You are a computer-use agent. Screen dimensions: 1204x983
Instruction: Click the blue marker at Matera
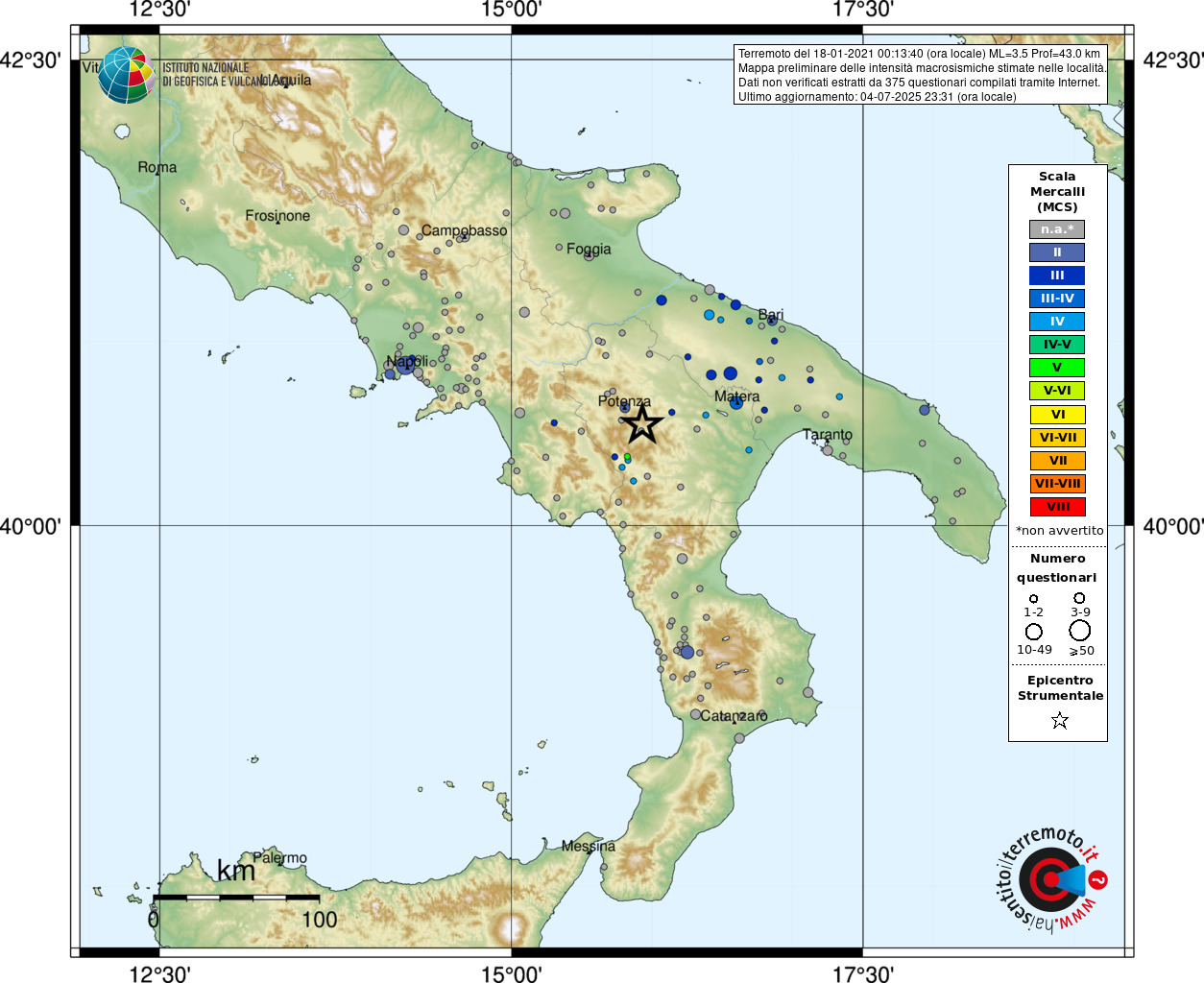click(x=736, y=403)
